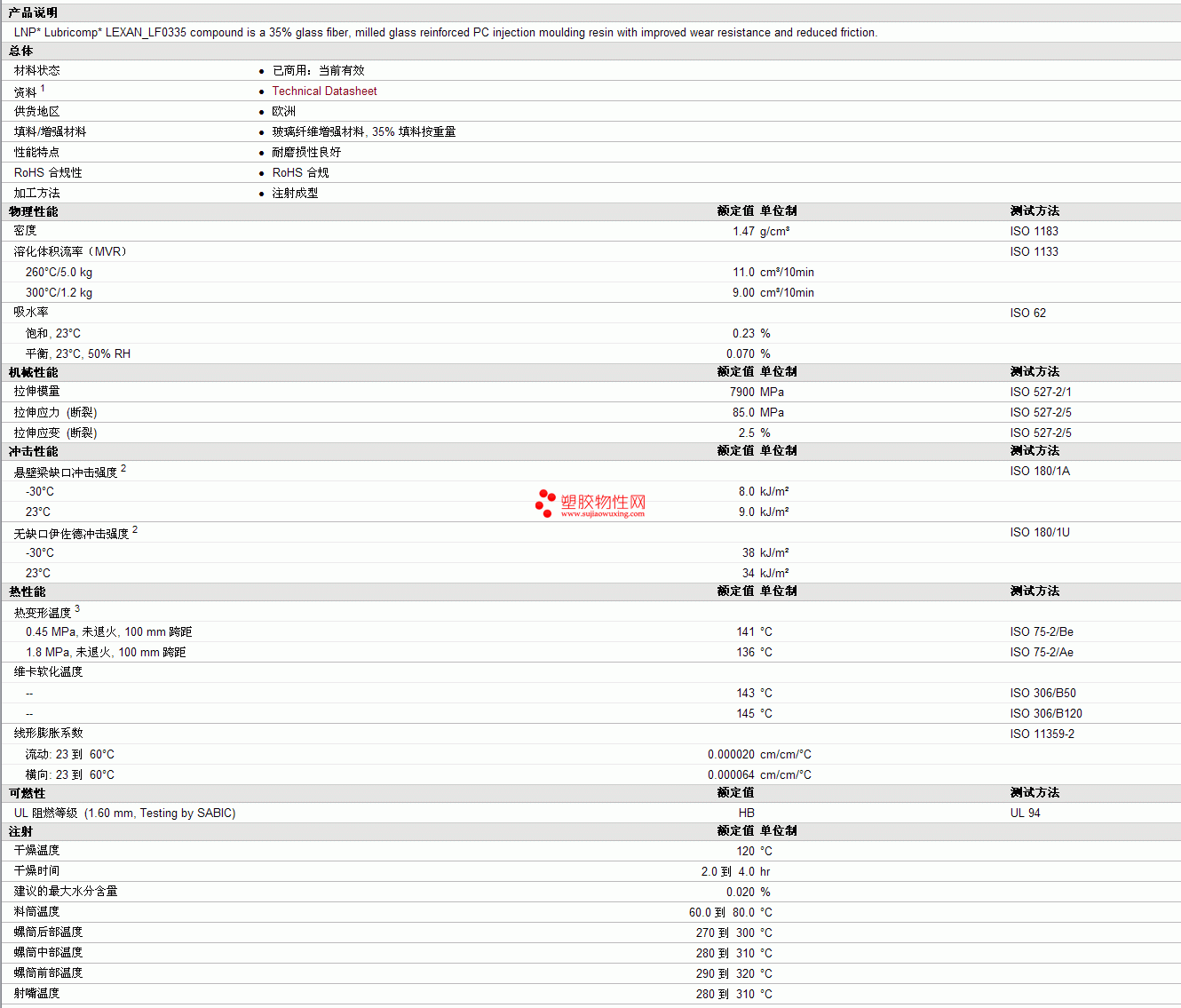Click the 供货地区 value 欧洲
The image size is (1181, 1008).
click(x=284, y=111)
